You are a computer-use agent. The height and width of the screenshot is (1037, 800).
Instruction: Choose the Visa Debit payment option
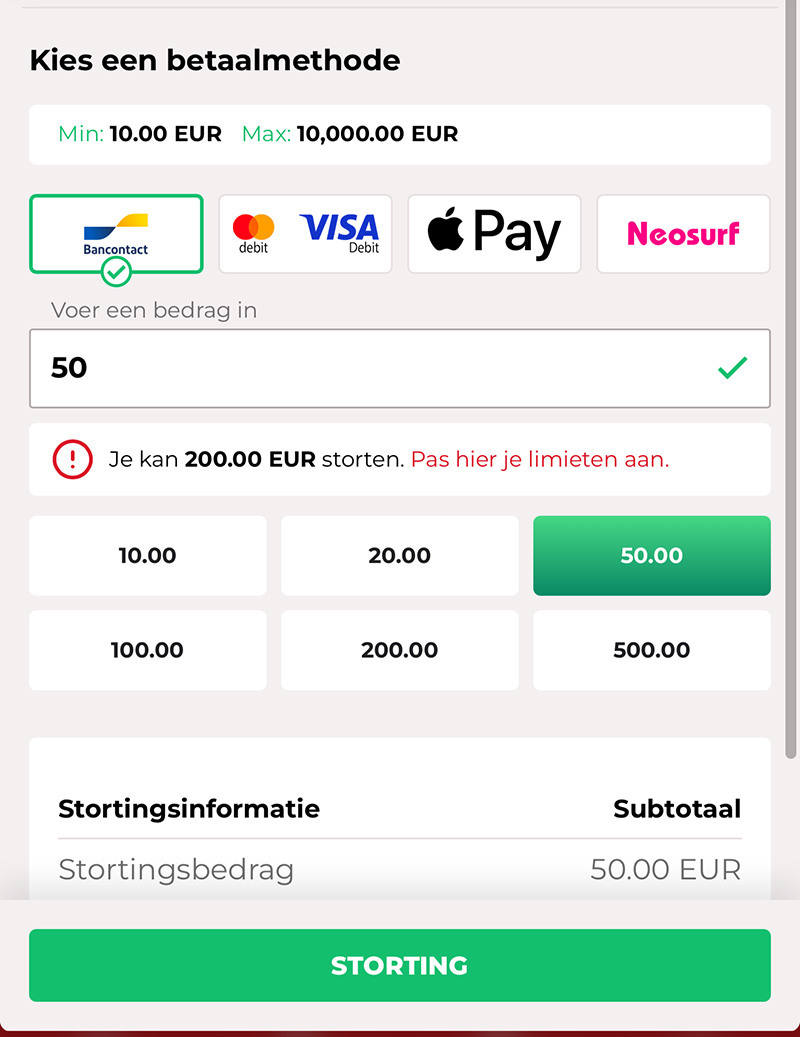pos(340,232)
